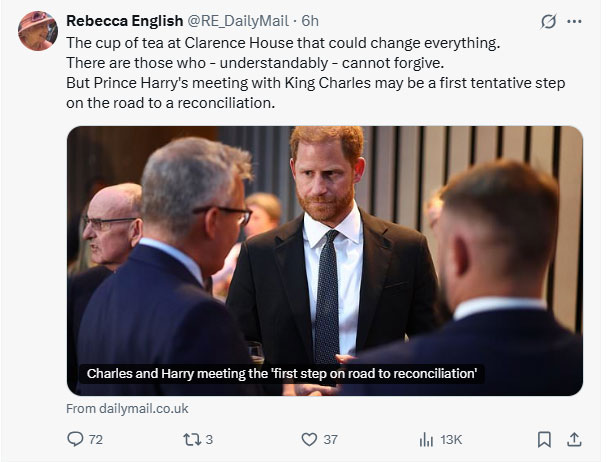Follow the 'From dailymail.co.uk' source link
This screenshot has width=609, height=462.
point(127,408)
